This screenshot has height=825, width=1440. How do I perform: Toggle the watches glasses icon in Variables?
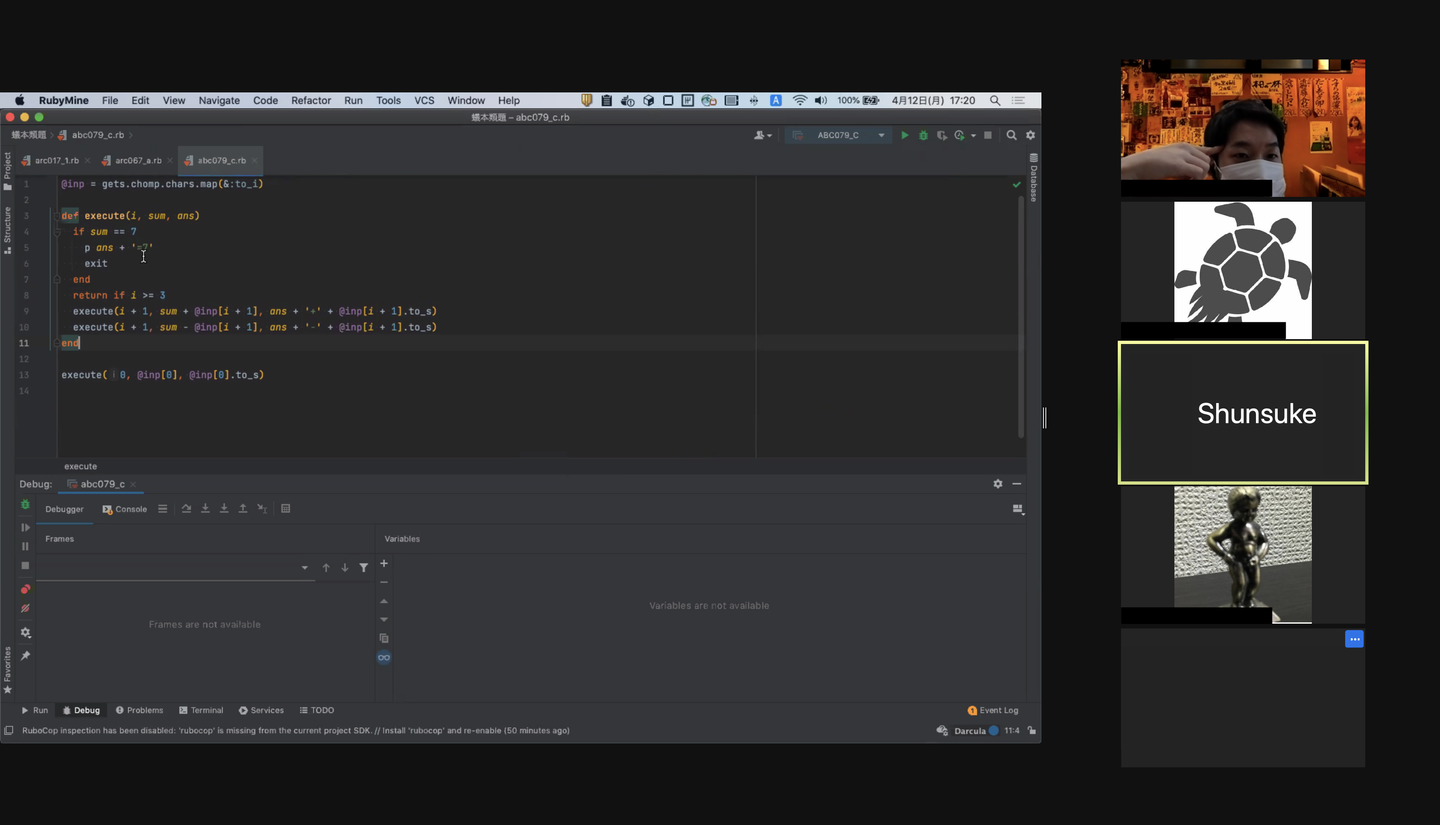[384, 657]
